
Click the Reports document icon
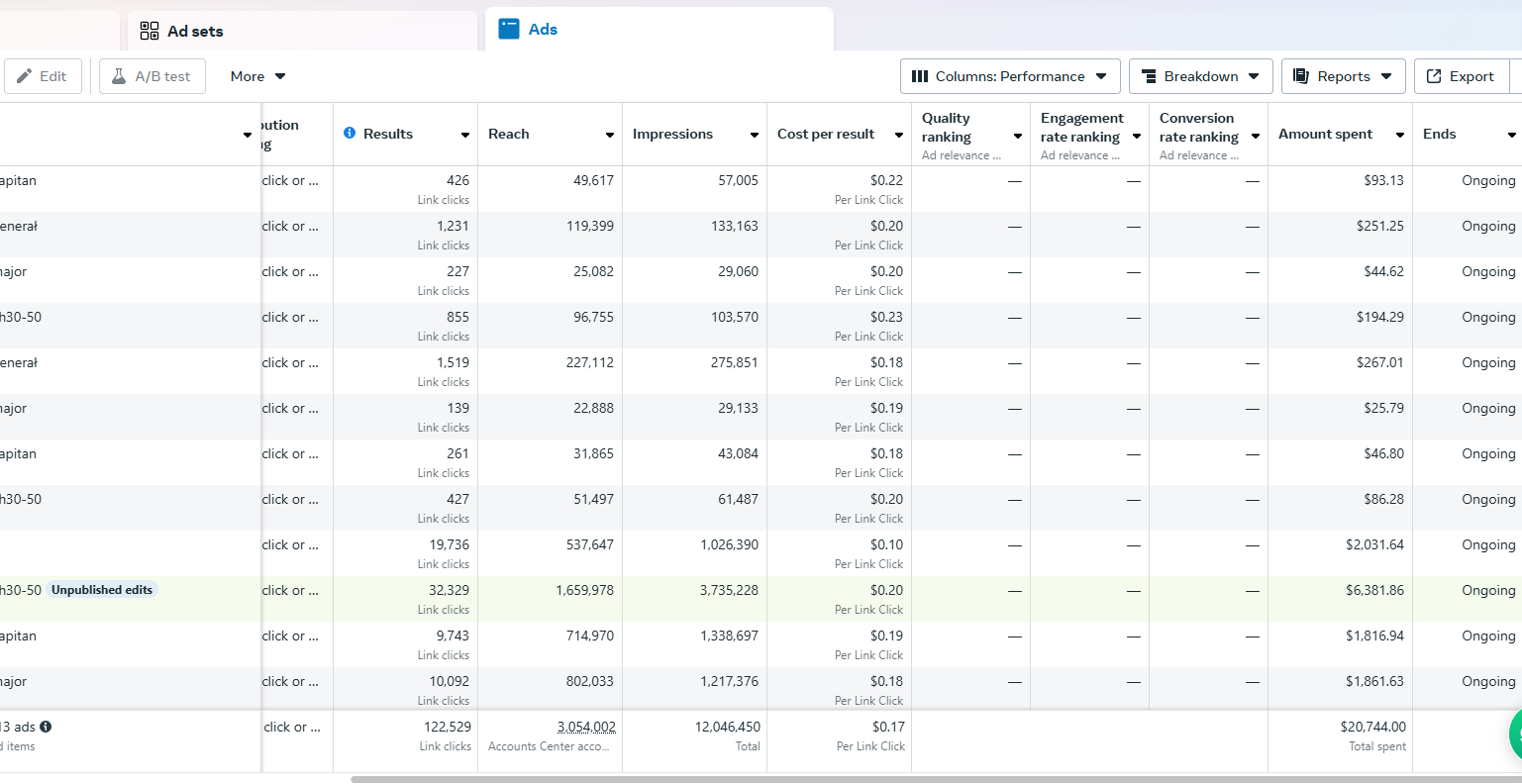(x=1301, y=76)
